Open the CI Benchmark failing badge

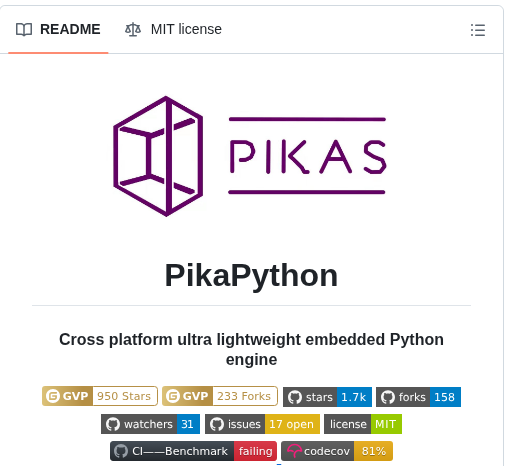[x=193, y=451]
